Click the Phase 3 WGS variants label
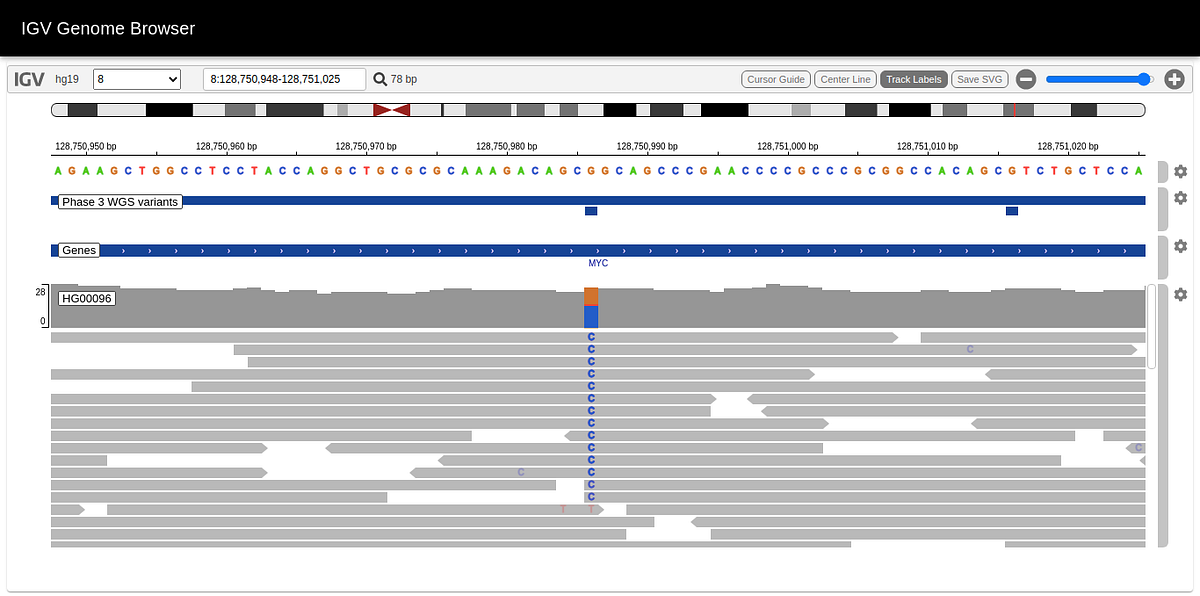Viewport: 1200px width, 596px height. tap(120, 201)
